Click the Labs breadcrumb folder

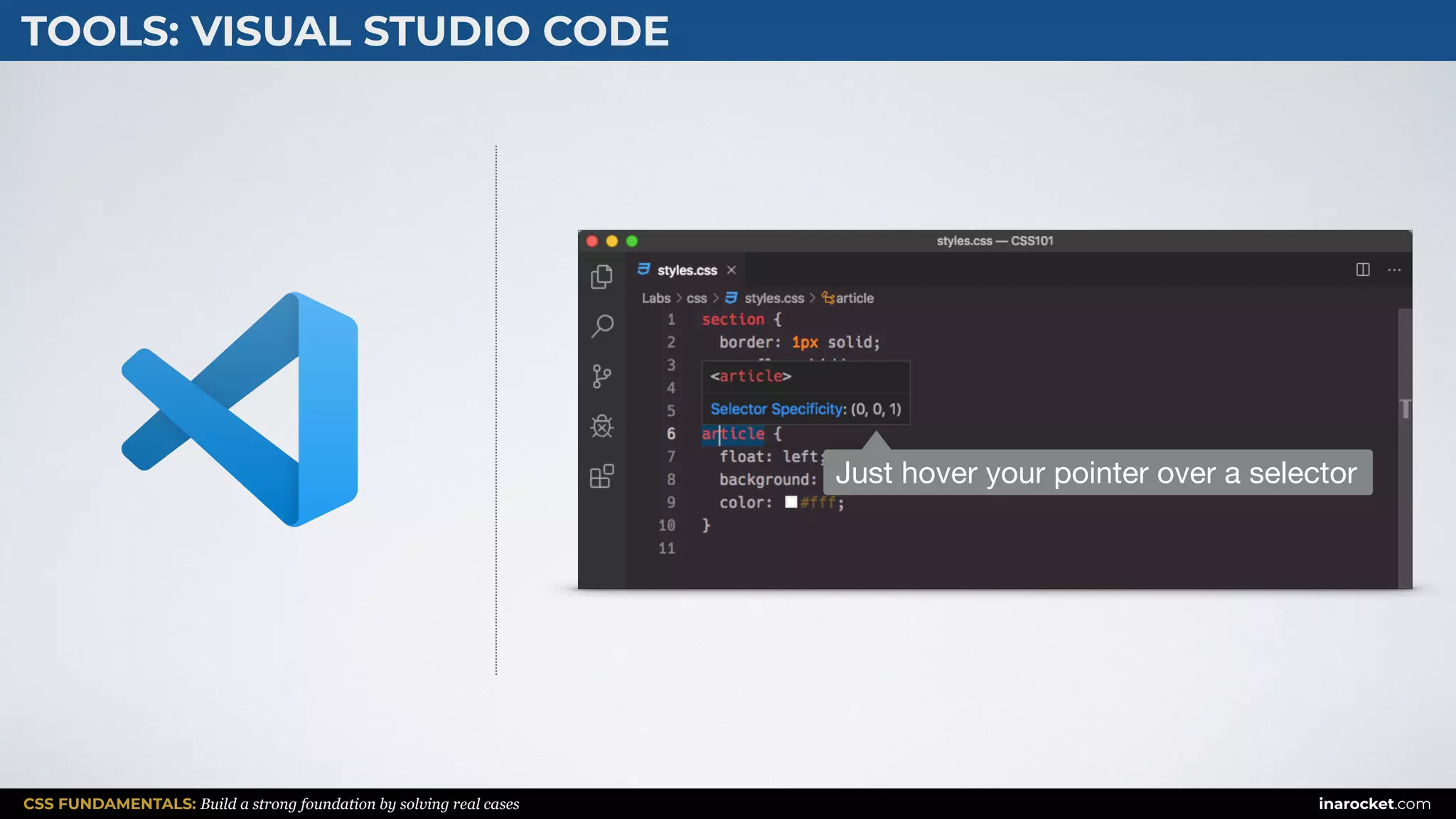[x=655, y=298]
